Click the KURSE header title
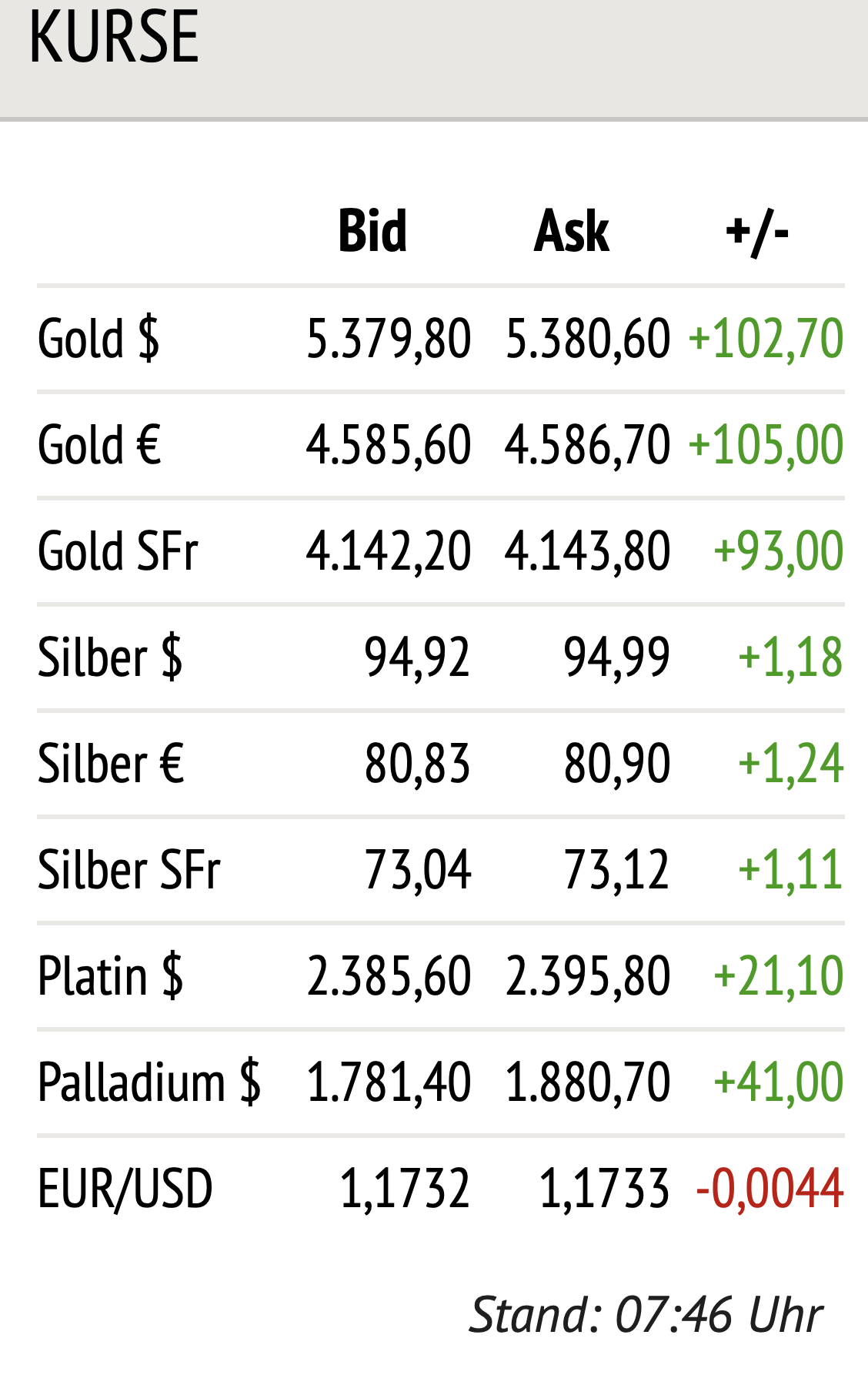 114,37
